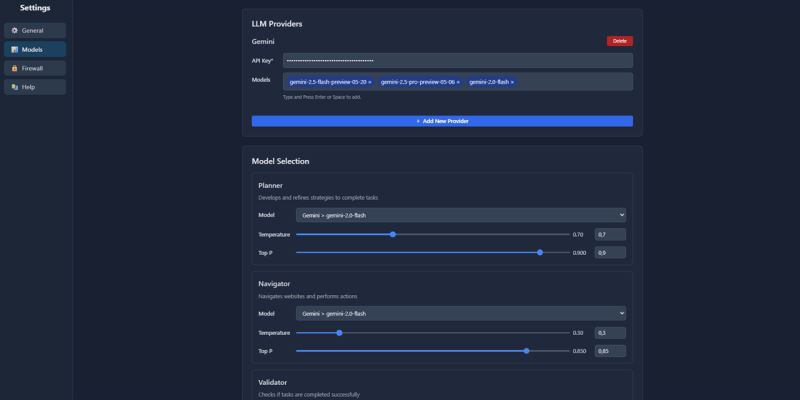Select the Models tab in sidebar
The width and height of the screenshot is (800, 400).
tap(35, 49)
